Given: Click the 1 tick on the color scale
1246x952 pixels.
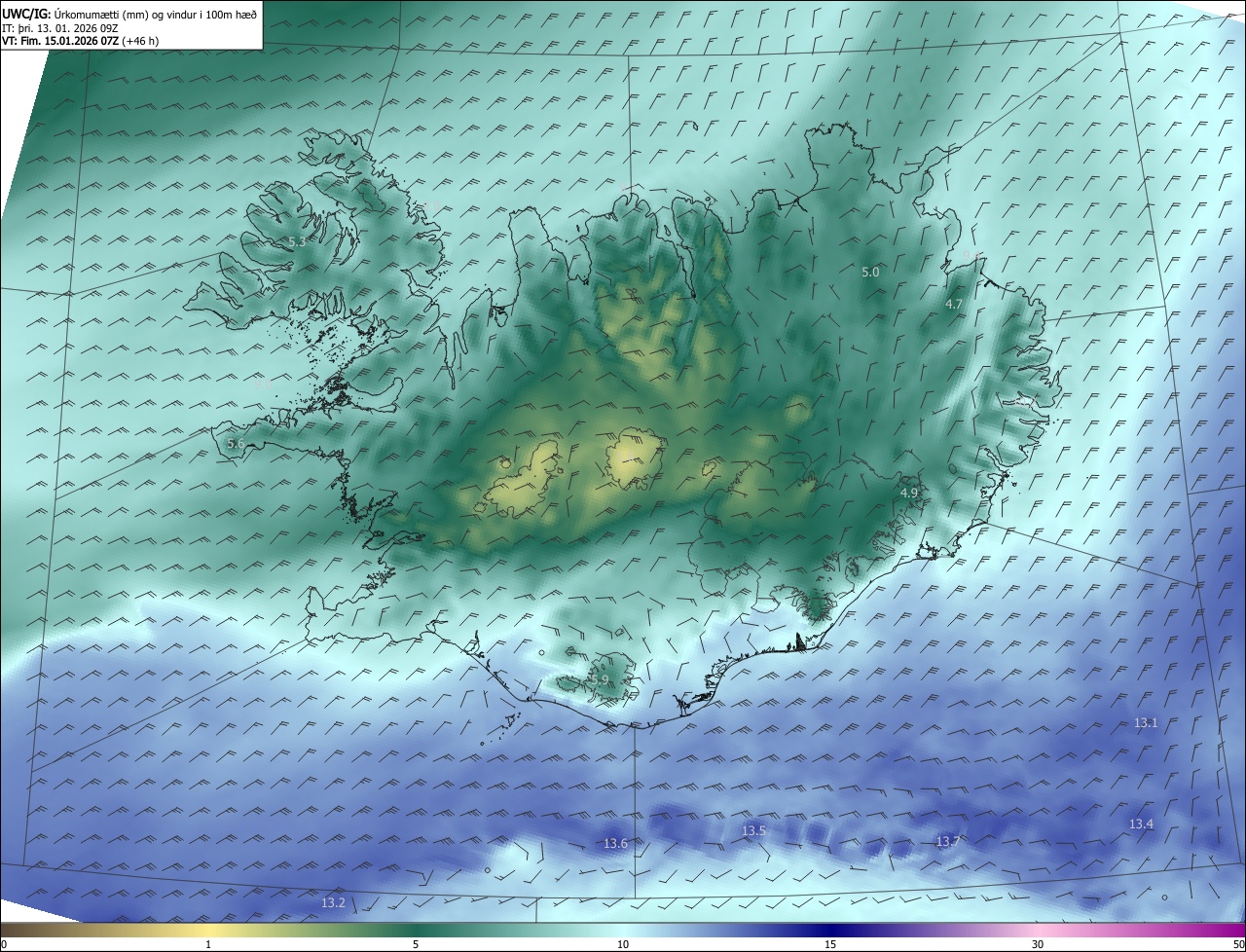Looking at the screenshot, I should pos(208,945).
